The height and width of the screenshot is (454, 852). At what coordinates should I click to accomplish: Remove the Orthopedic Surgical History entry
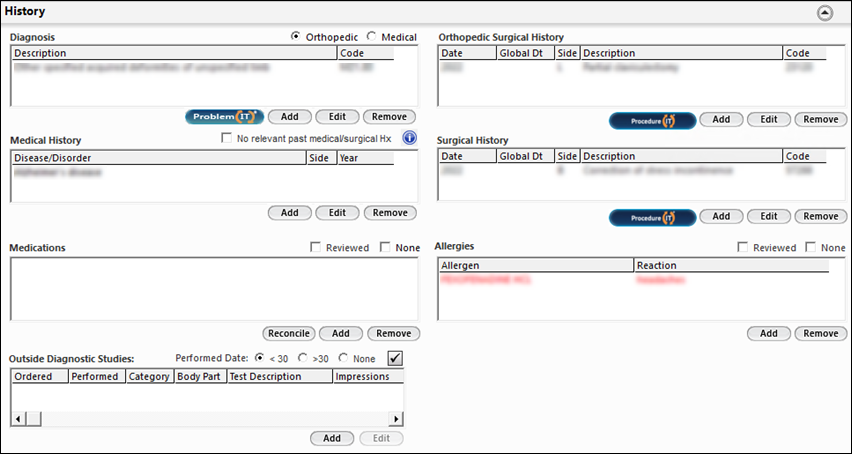[x=820, y=119]
